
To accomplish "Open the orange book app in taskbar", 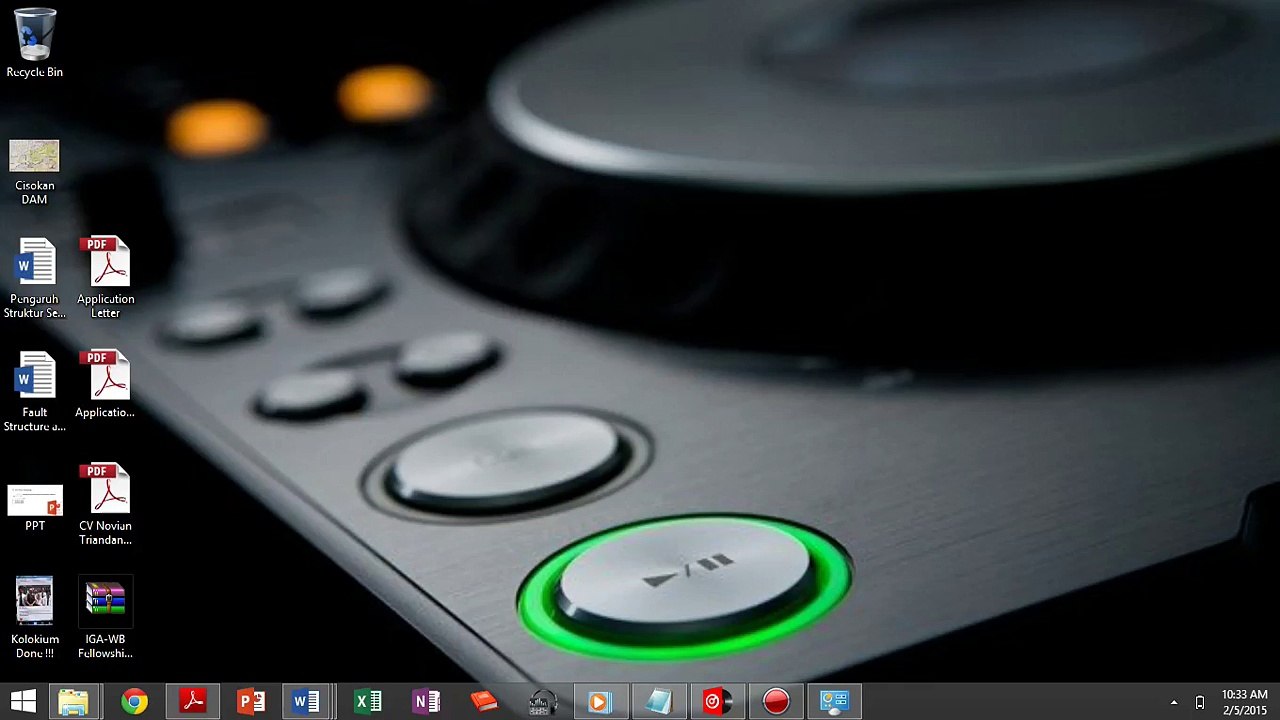I will point(484,701).
